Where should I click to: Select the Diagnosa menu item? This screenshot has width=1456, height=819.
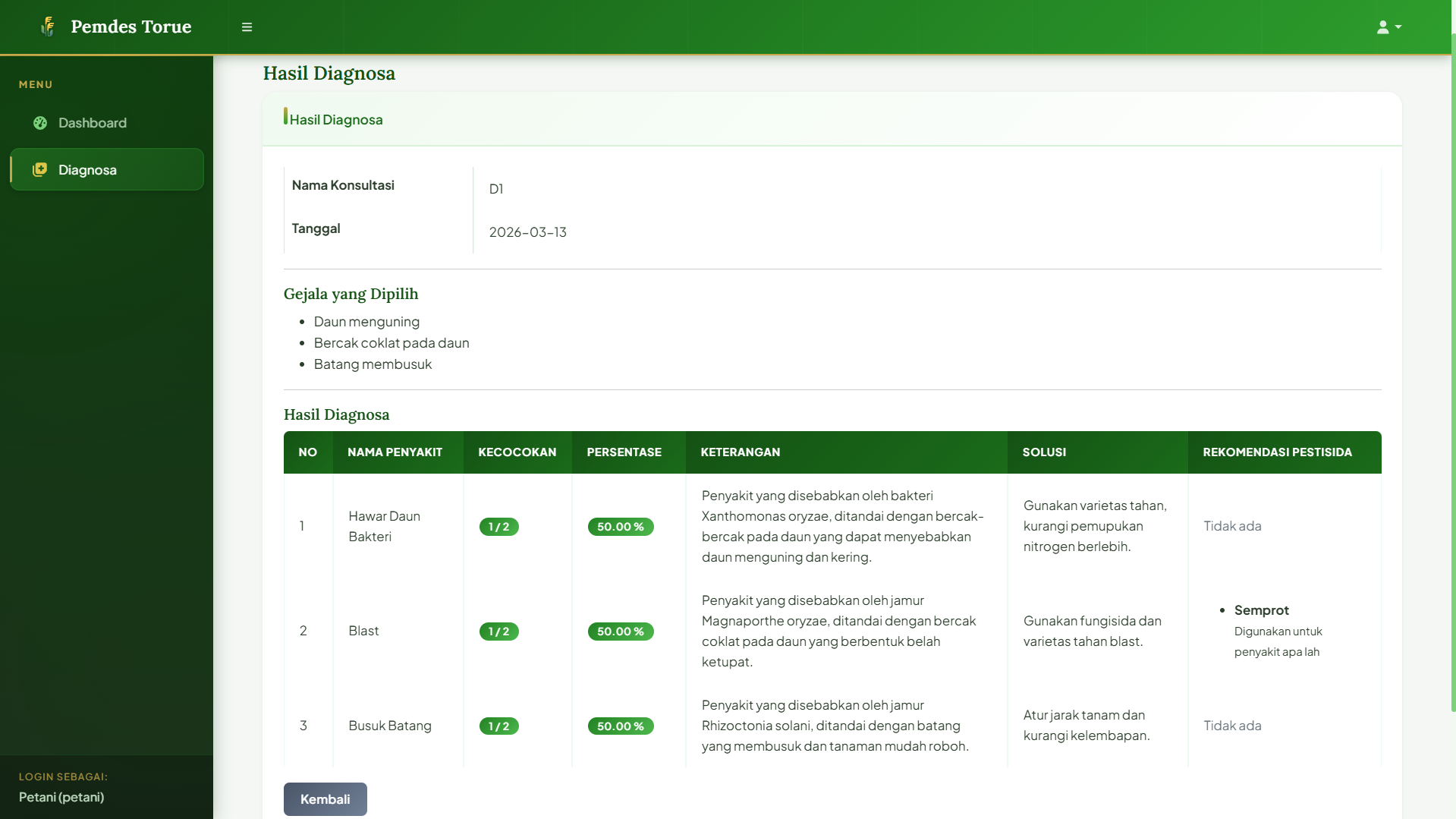click(87, 170)
